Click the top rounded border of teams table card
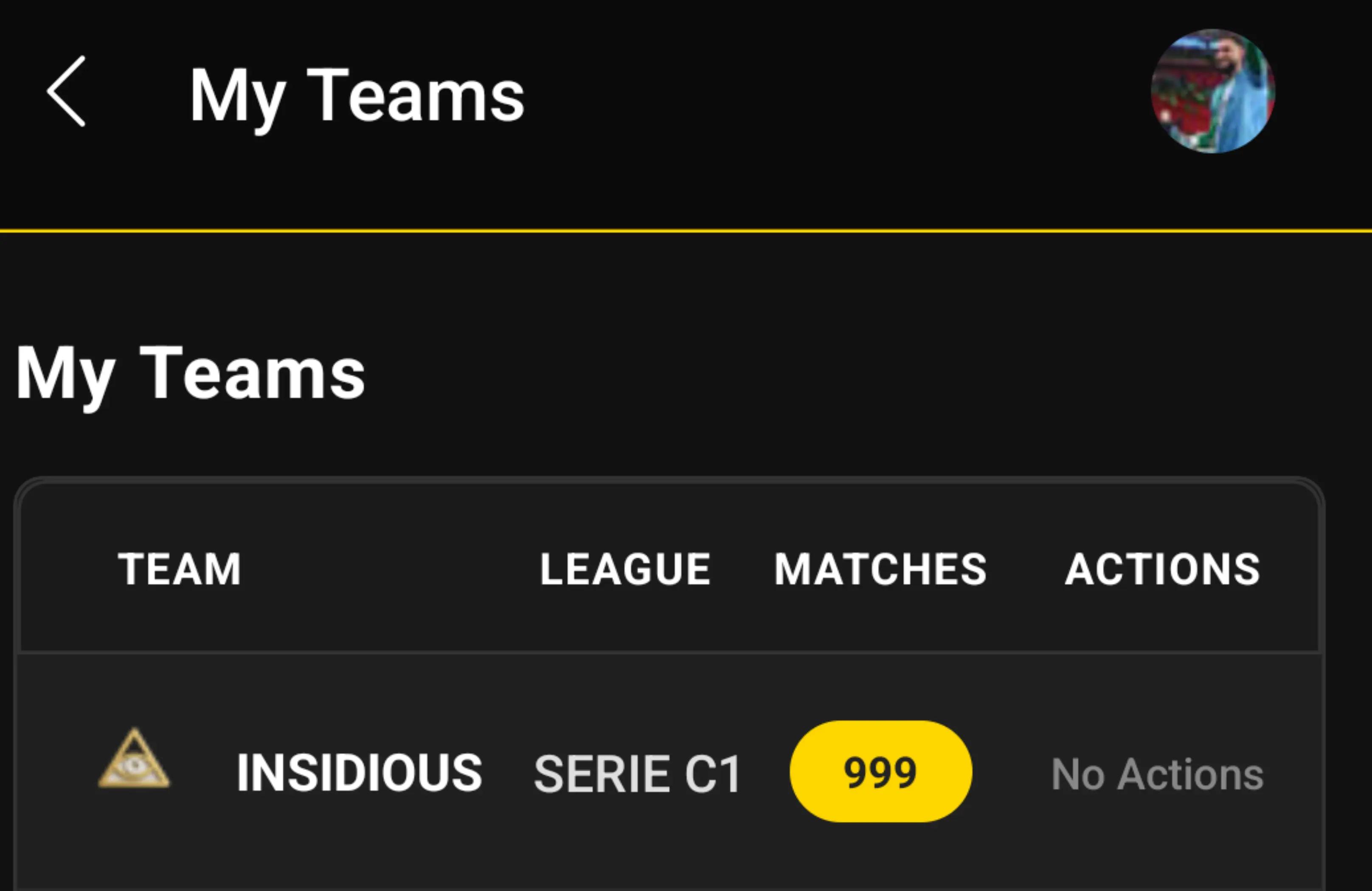This screenshot has height=891, width=1372. (669, 479)
